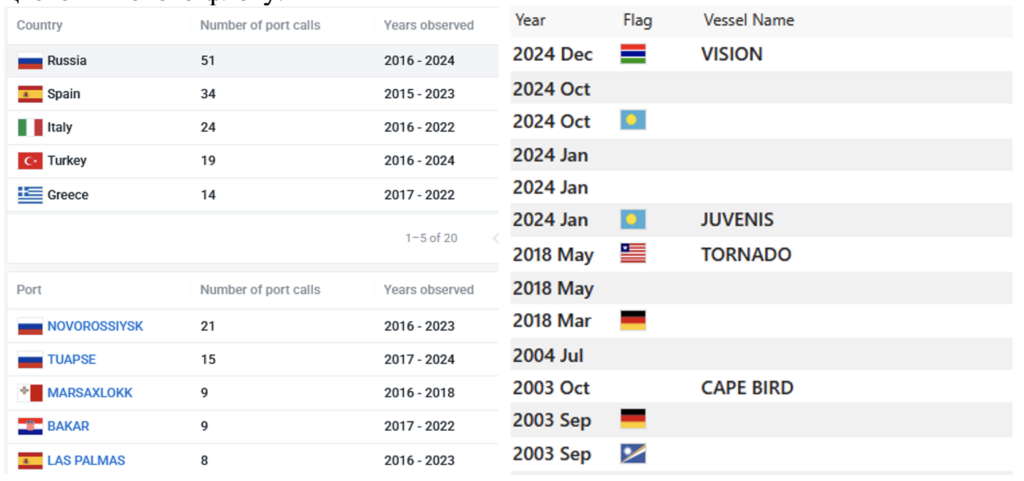Sort by Port column header
Image resolution: width=1024 pixels, height=481 pixels.
pos(29,290)
